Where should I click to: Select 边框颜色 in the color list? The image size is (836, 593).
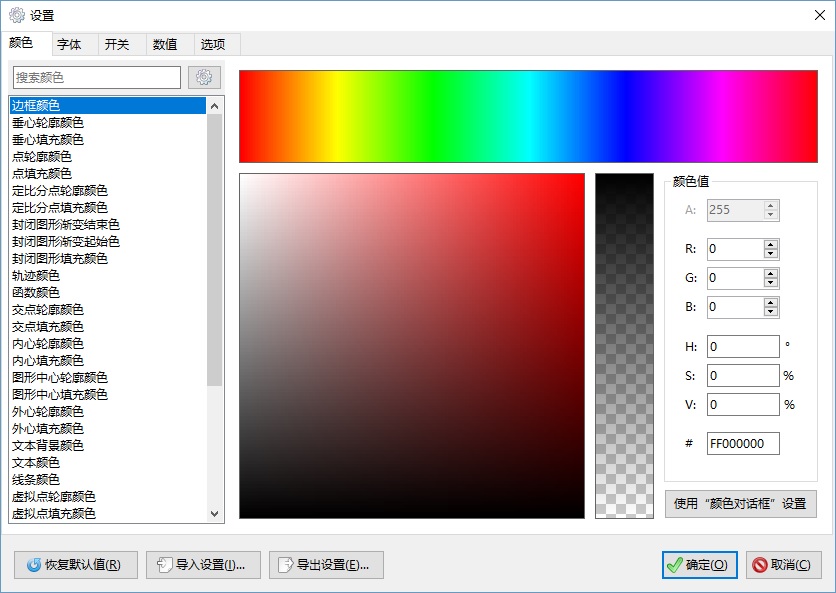[108, 106]
